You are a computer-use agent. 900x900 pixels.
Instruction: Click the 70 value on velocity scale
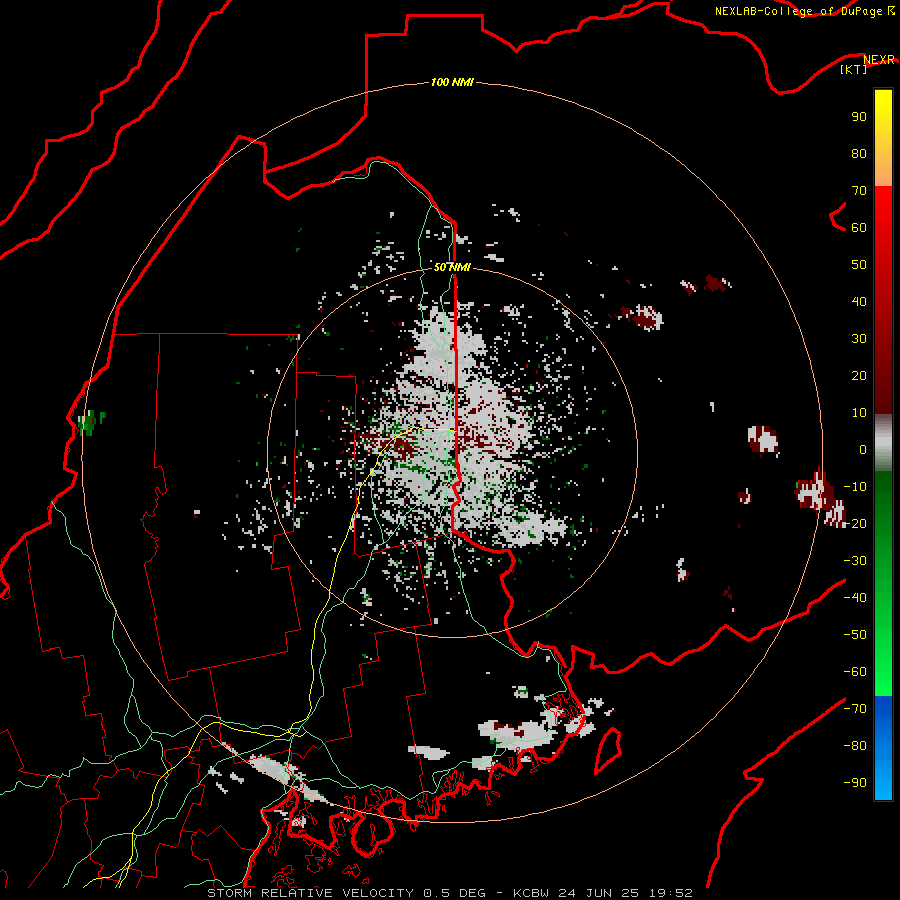coord(859,191)
